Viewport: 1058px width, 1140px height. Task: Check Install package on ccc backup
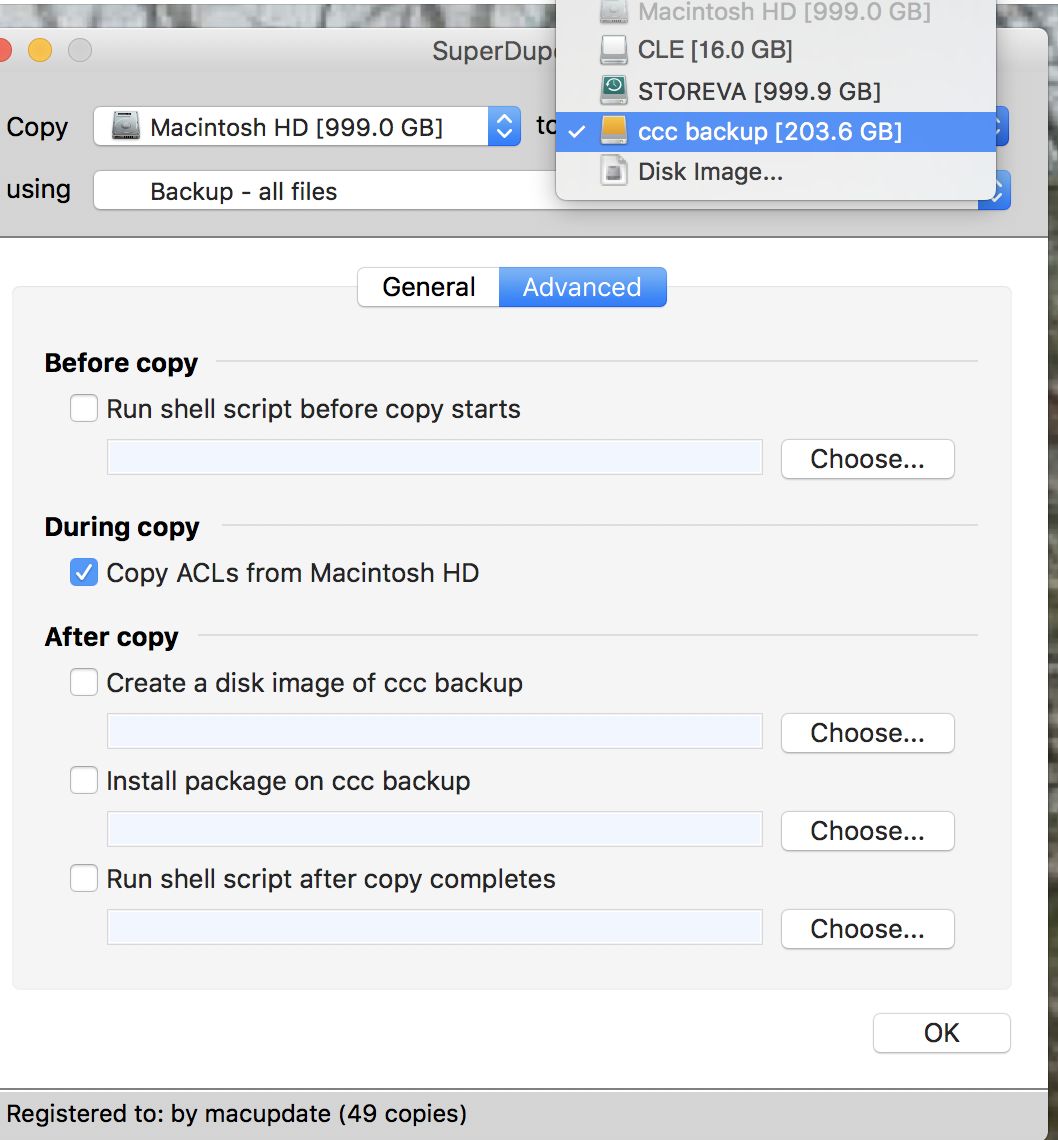click(84, 781)
